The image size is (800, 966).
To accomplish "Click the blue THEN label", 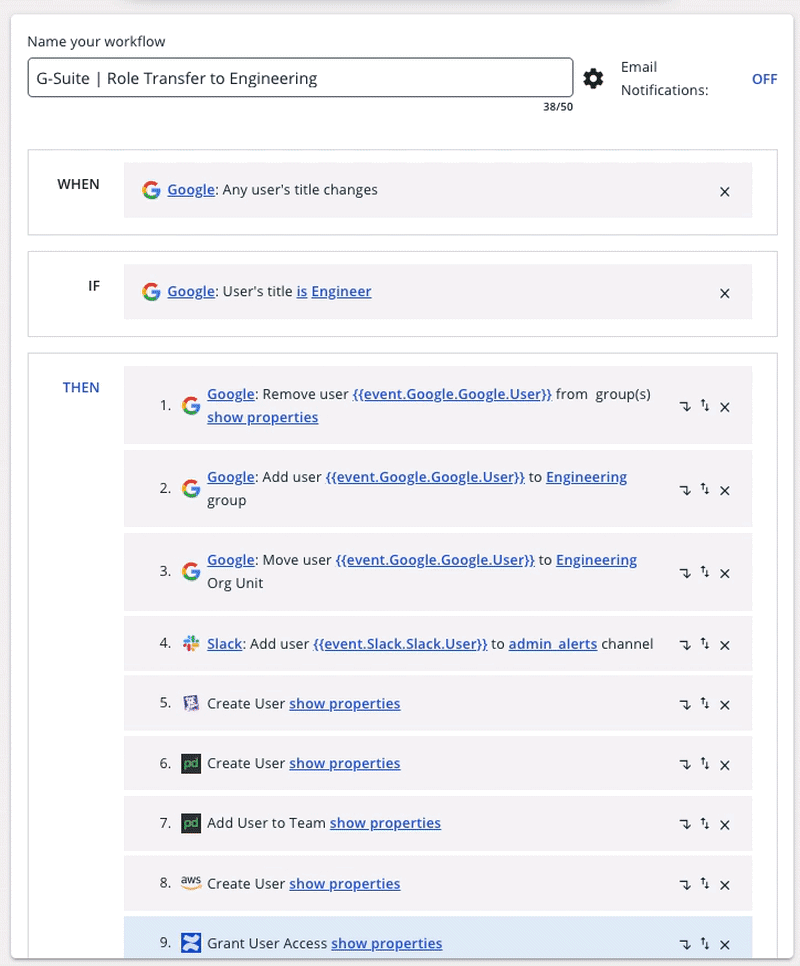I will (x=81, y=388).
